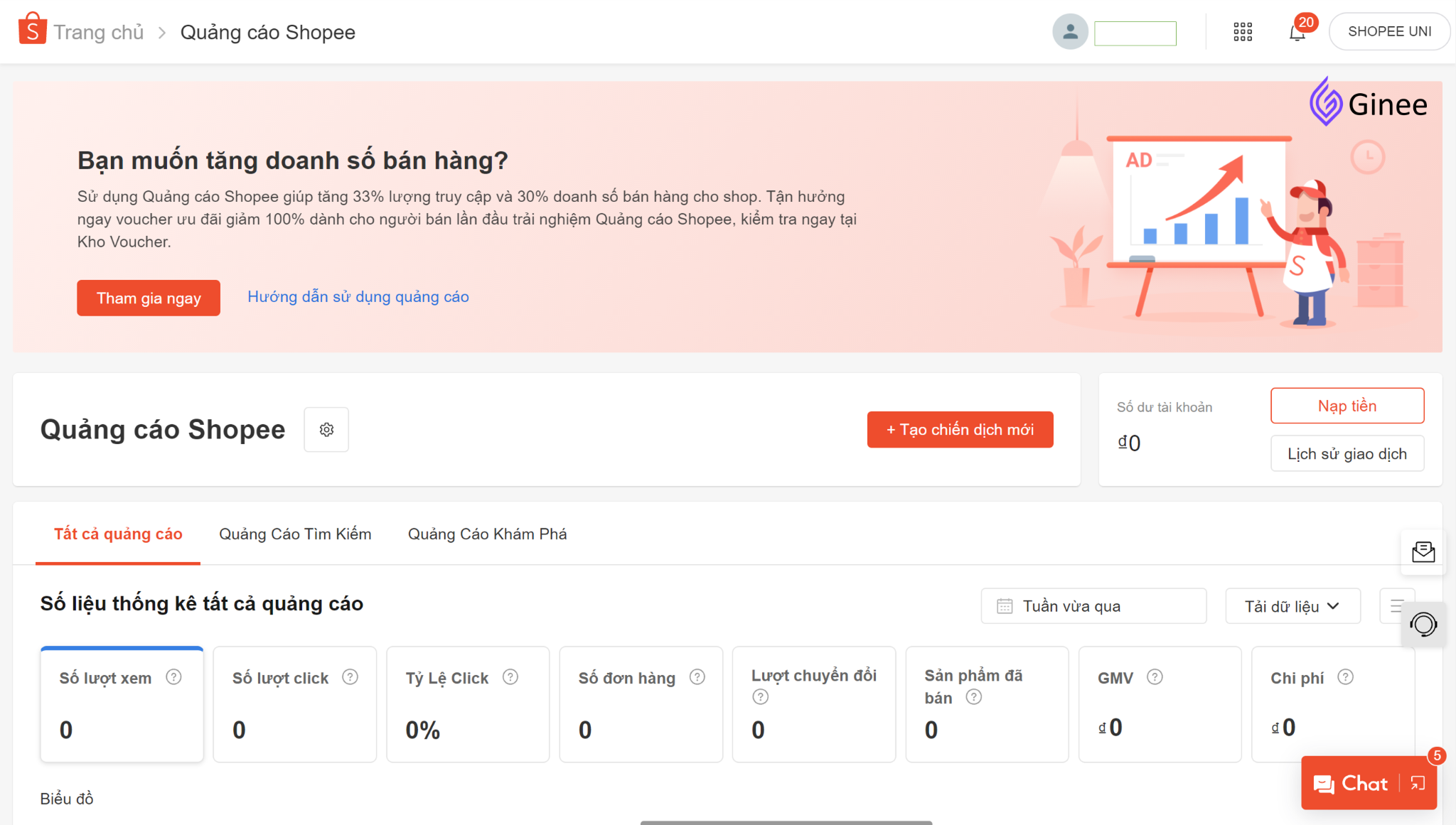Open notifications bell icon
1456x825 pixels.
1297,33
